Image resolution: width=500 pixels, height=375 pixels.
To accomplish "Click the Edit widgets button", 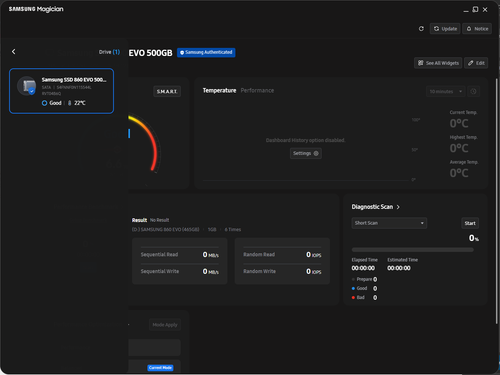I will pos(476,63).
